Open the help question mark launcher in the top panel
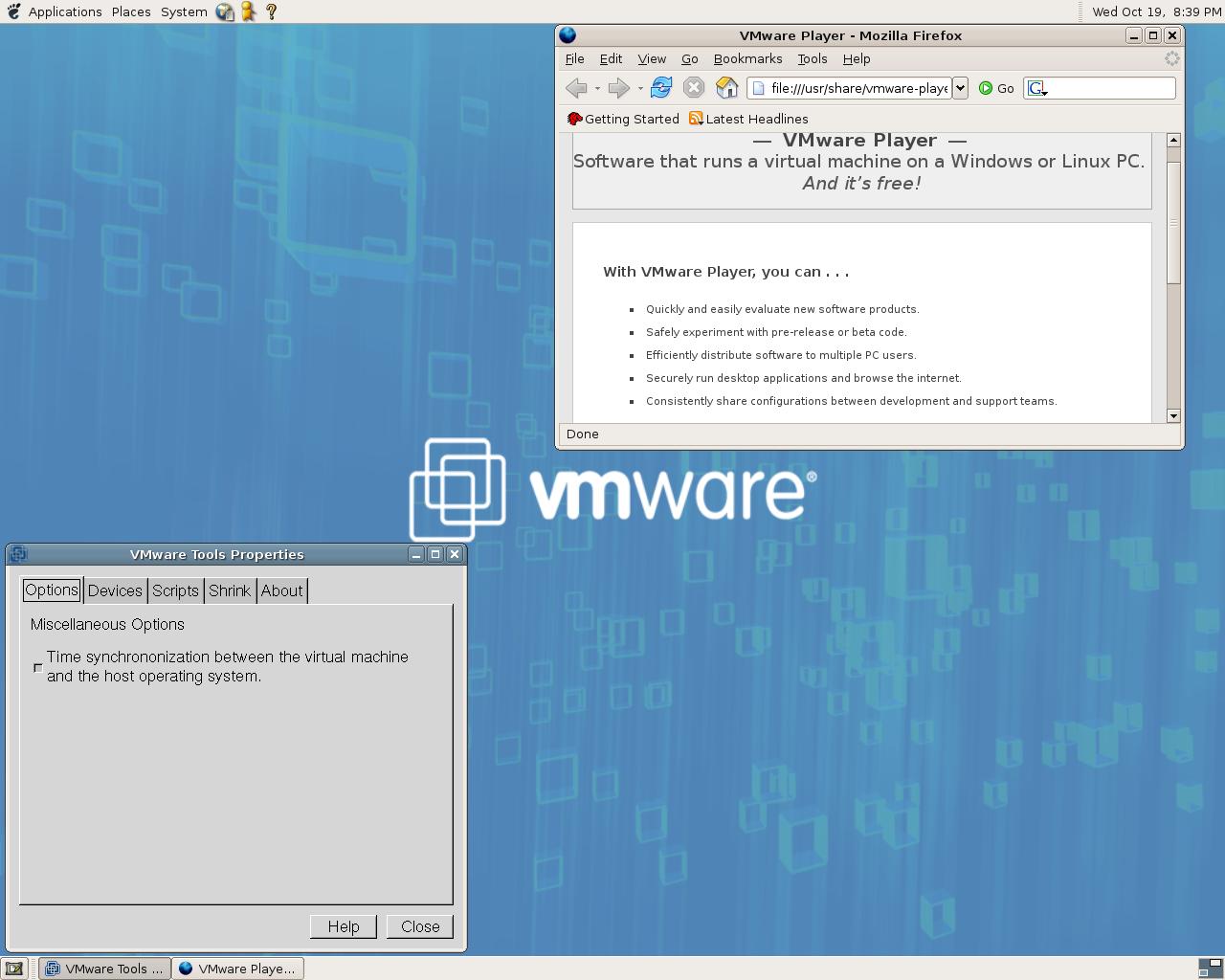The height and width of the screenshot is (980, 1225). 272,11
